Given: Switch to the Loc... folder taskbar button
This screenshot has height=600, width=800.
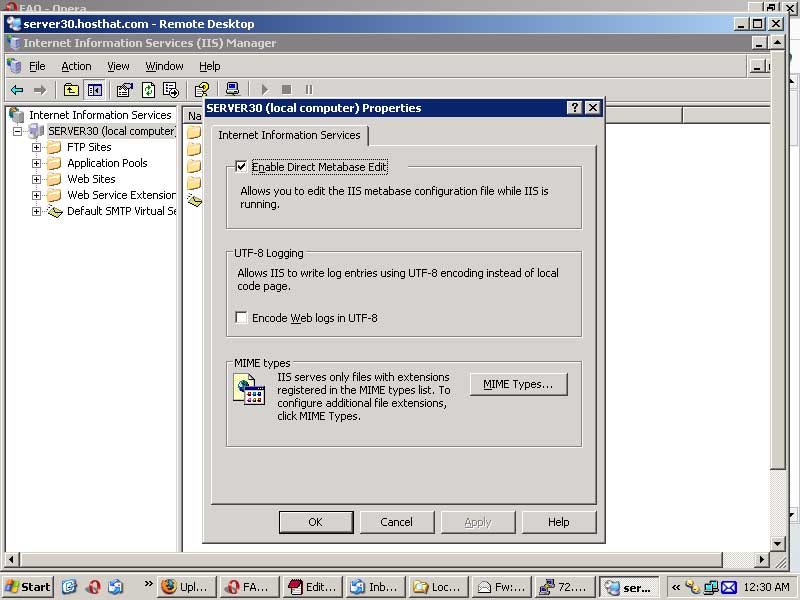Looking at the screenshot, I should 438,587.
